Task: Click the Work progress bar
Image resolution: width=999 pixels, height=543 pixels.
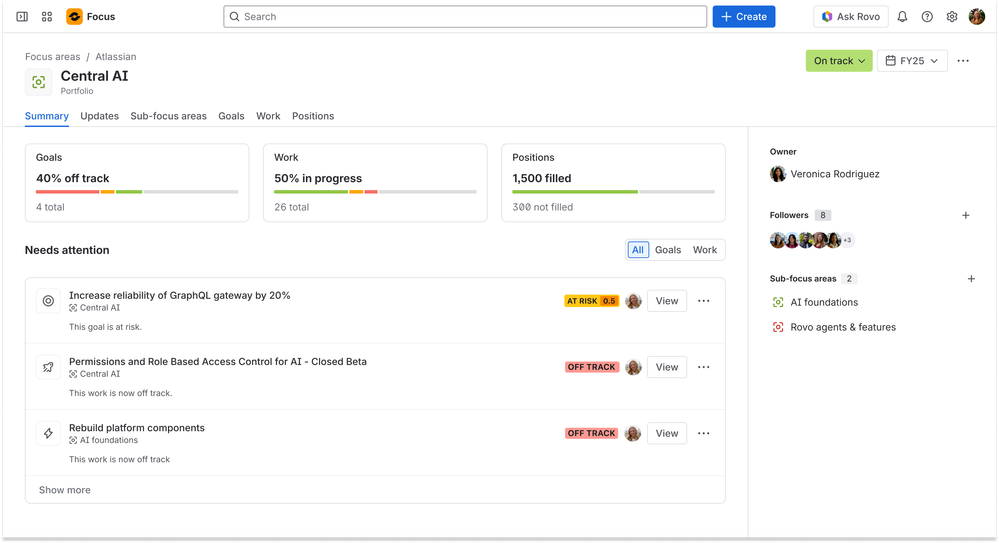Action: click(375, 192)
